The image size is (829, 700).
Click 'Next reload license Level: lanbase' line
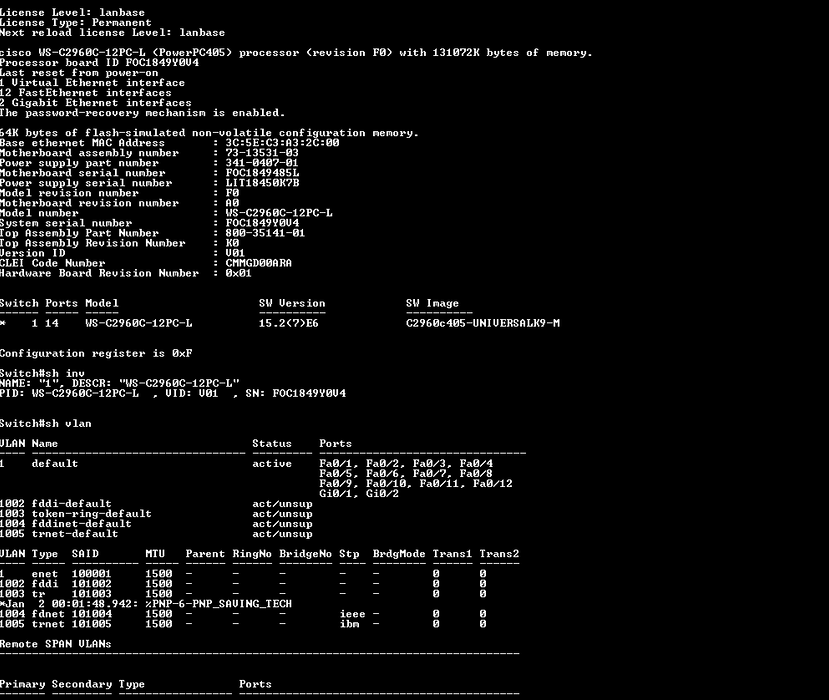(112, 33)
